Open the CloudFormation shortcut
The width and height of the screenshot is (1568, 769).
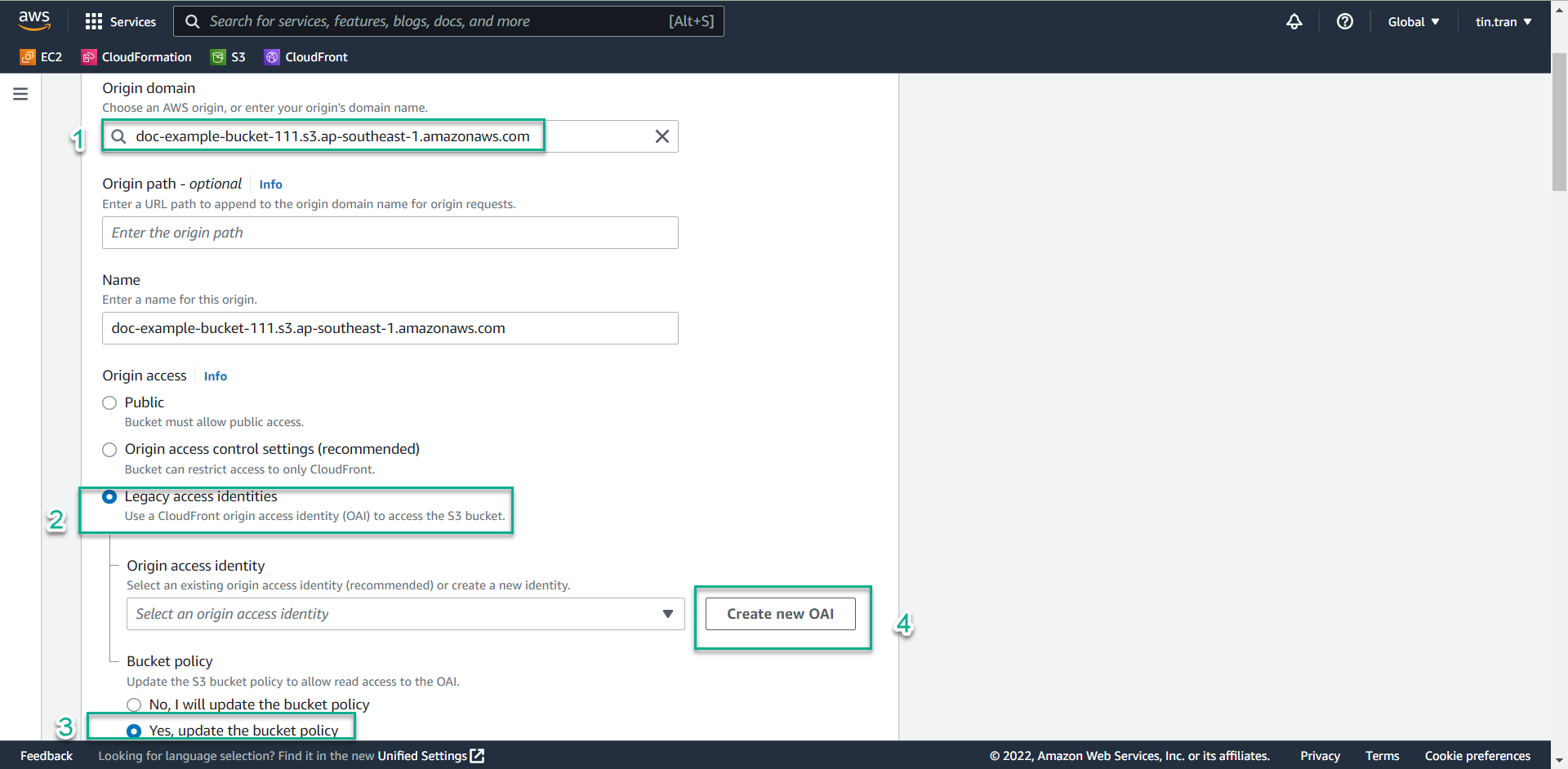click(136, 57)
